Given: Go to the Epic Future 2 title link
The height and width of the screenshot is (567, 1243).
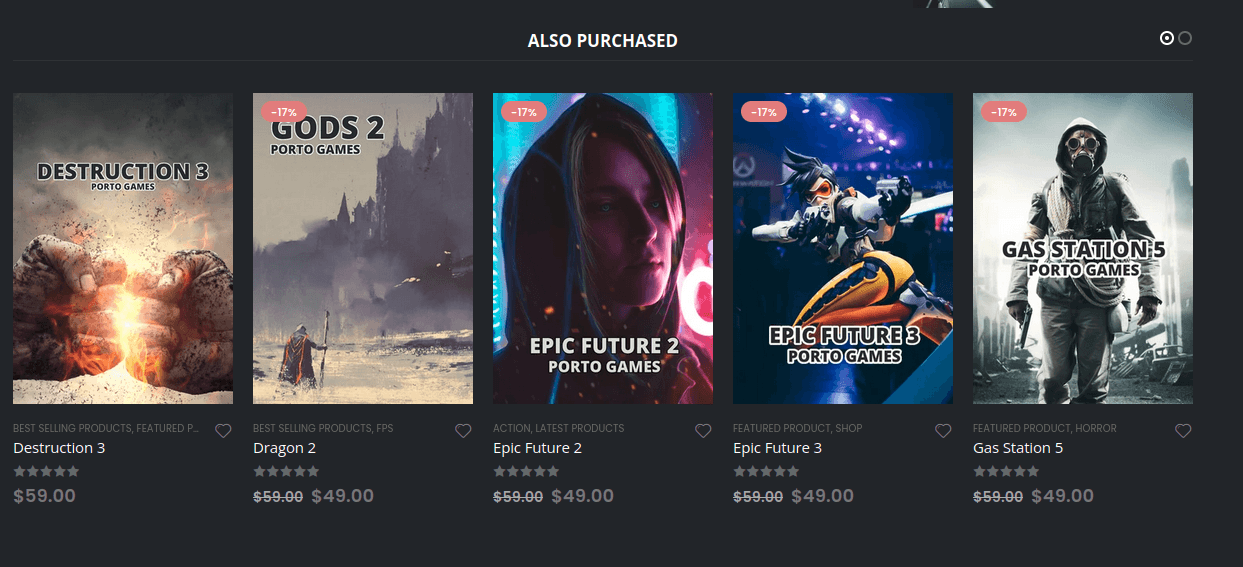Looking at the screenshot, I should [x=537, y=448].
